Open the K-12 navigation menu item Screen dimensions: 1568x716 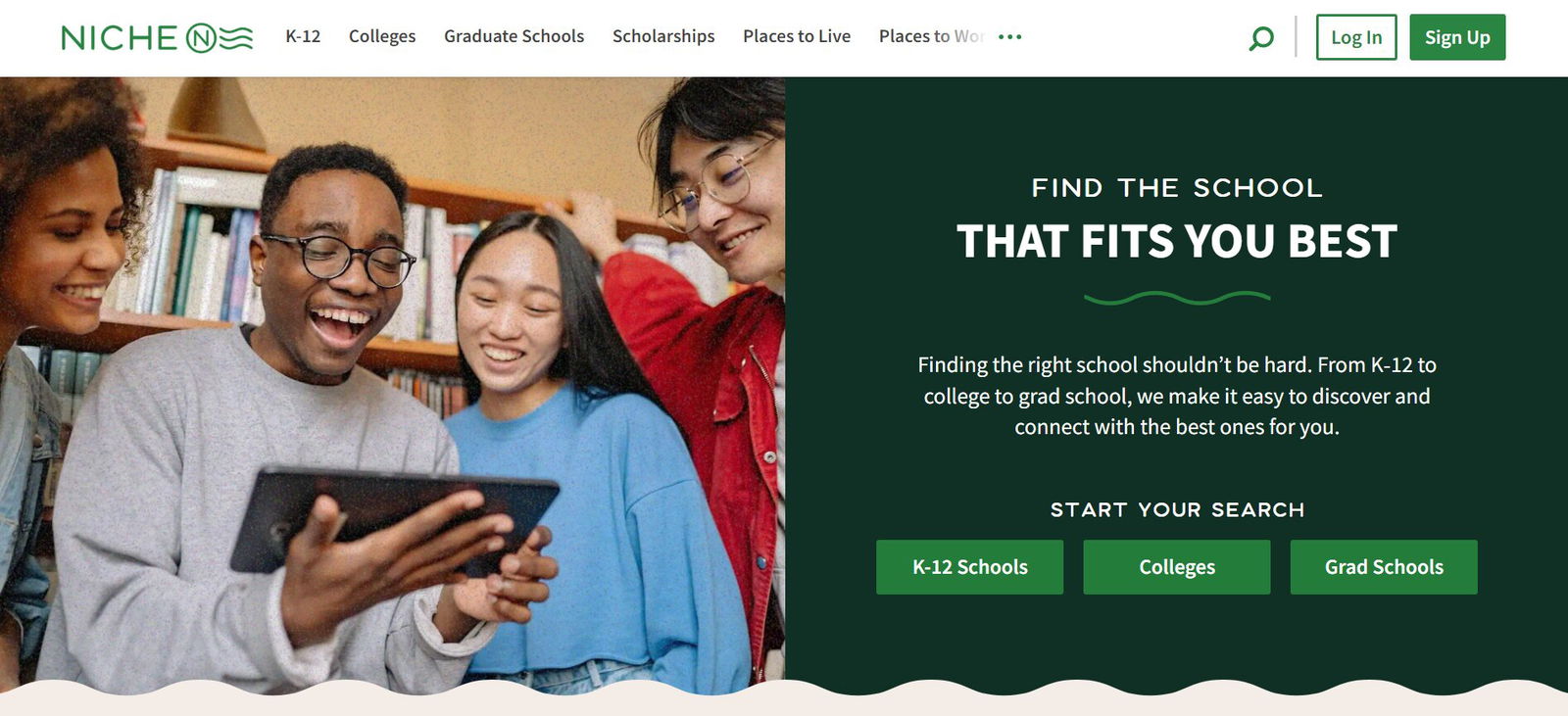pyautogui.click(x=303, y=36)
